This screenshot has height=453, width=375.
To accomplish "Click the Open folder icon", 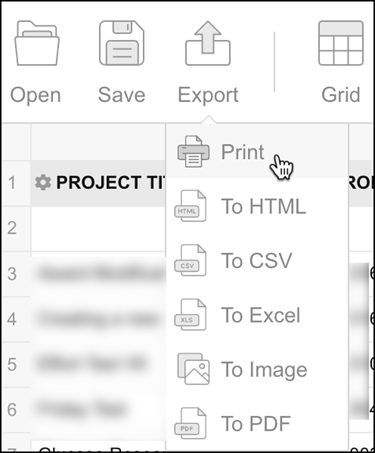I will click(37, 43).
